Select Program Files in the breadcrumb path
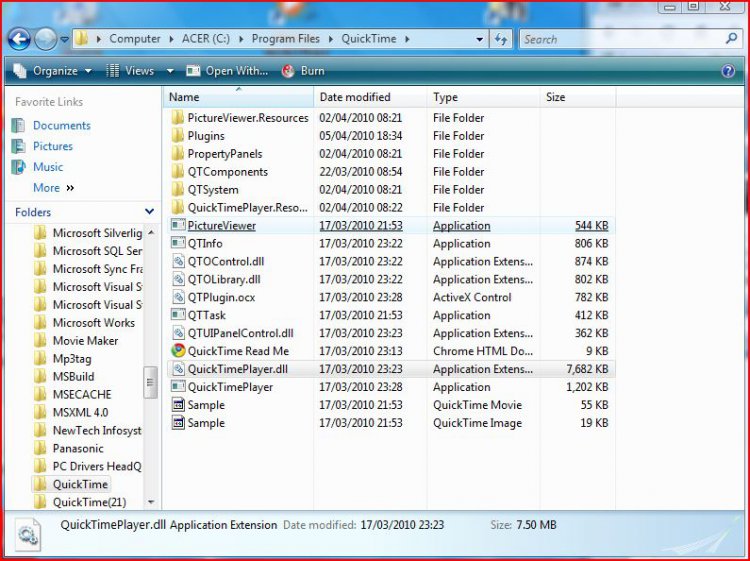The width and height of the screenshot is (750, 561). pyautogui.click(x=286, y=39)
